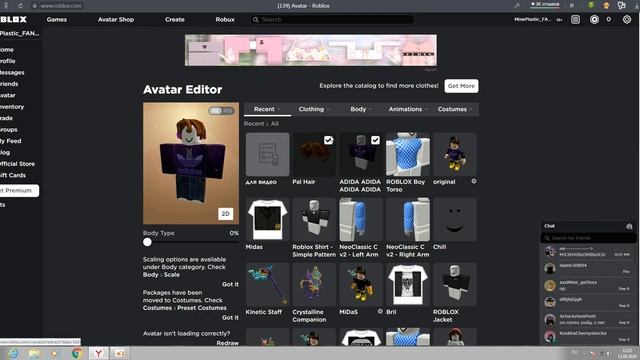Image resolution: width=640 pixels, height=360 pixels.
Task: Click the Redraw link
Action: point(227,343)
